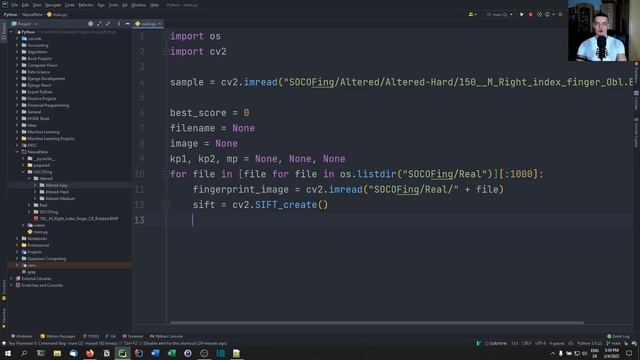The image size is (640, 360).
Task: Open the Terminal tool window
Action: [x=133, y=336]
